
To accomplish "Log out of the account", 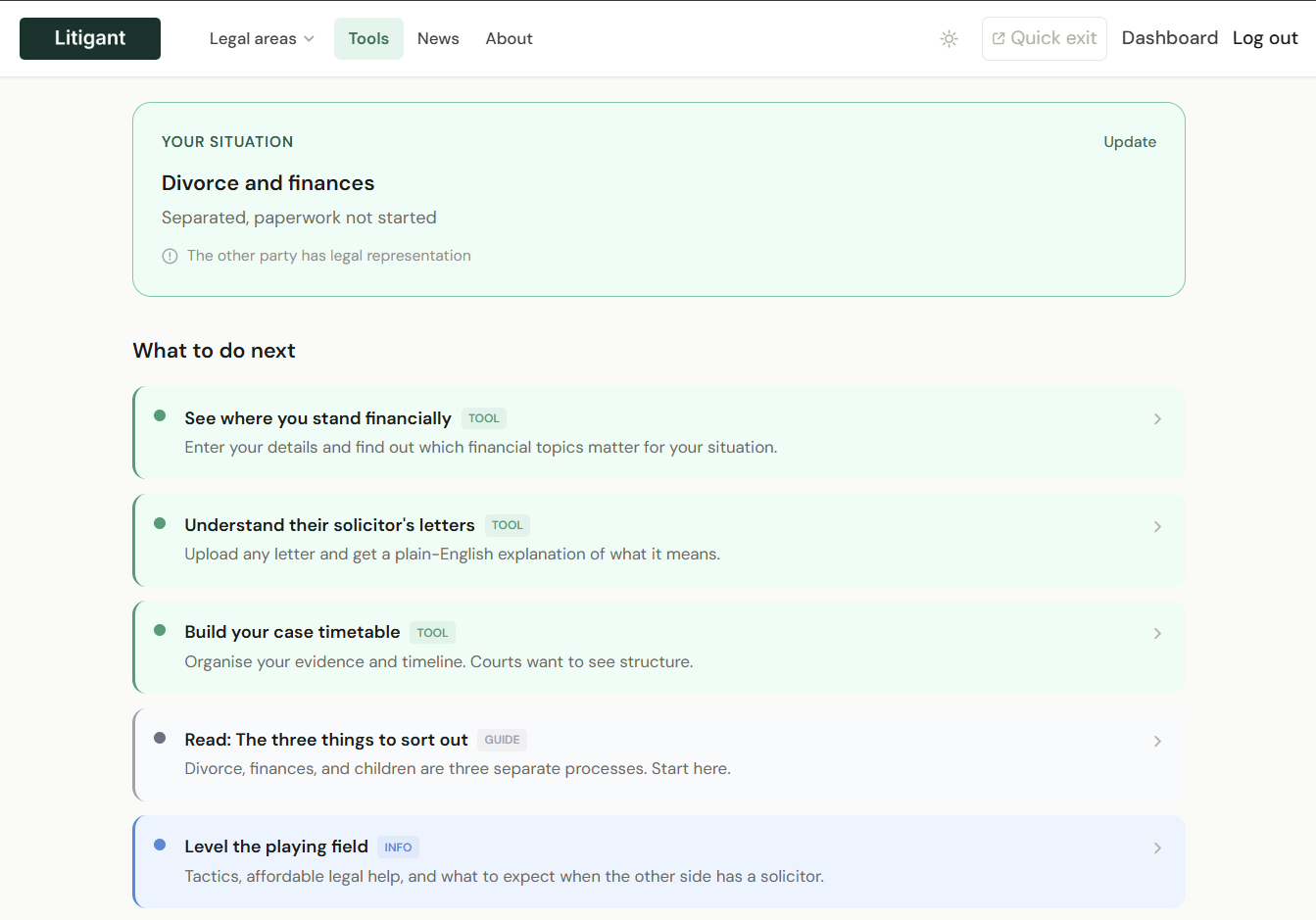I will (x=1264, y=38).
